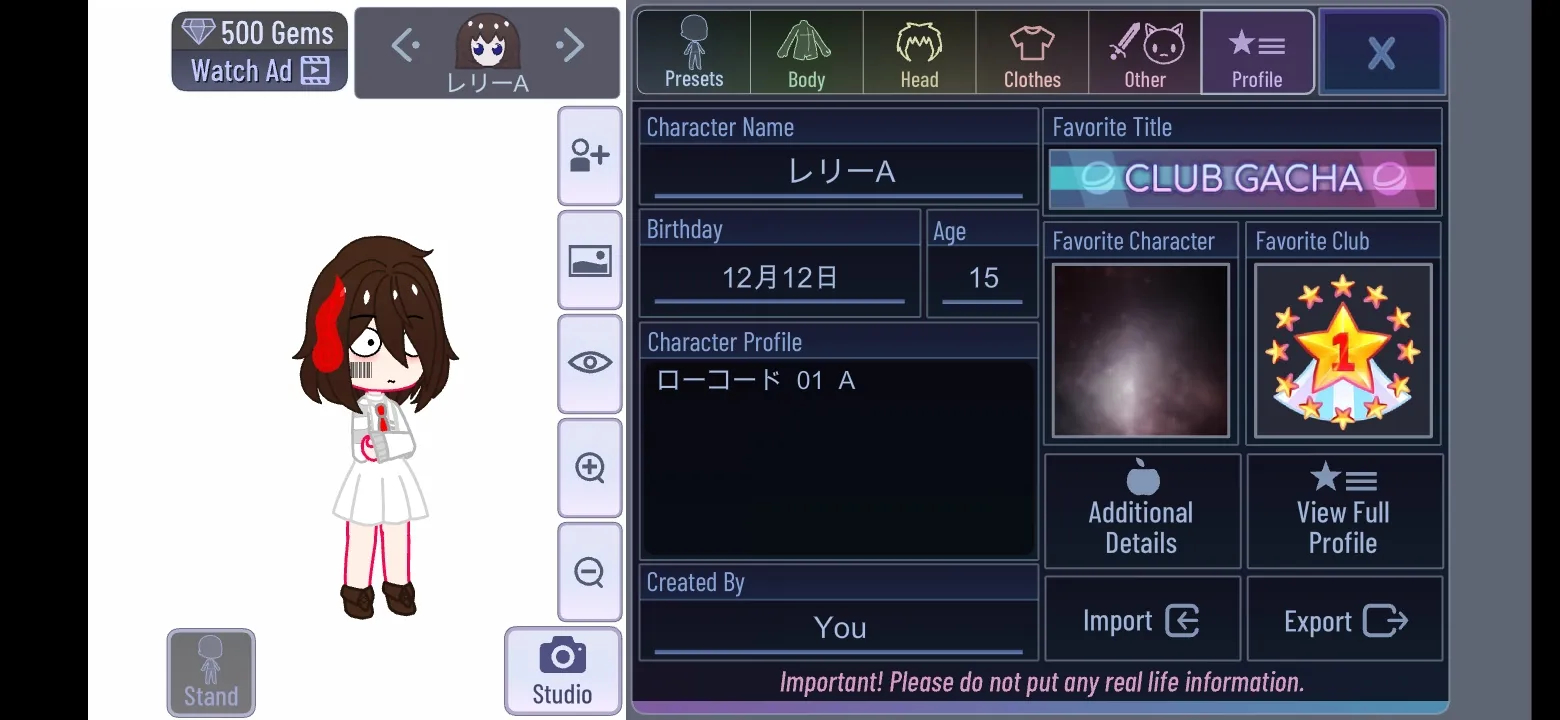Open Additional Details
Screen dimensions: 1560x720
point(1142,511)
